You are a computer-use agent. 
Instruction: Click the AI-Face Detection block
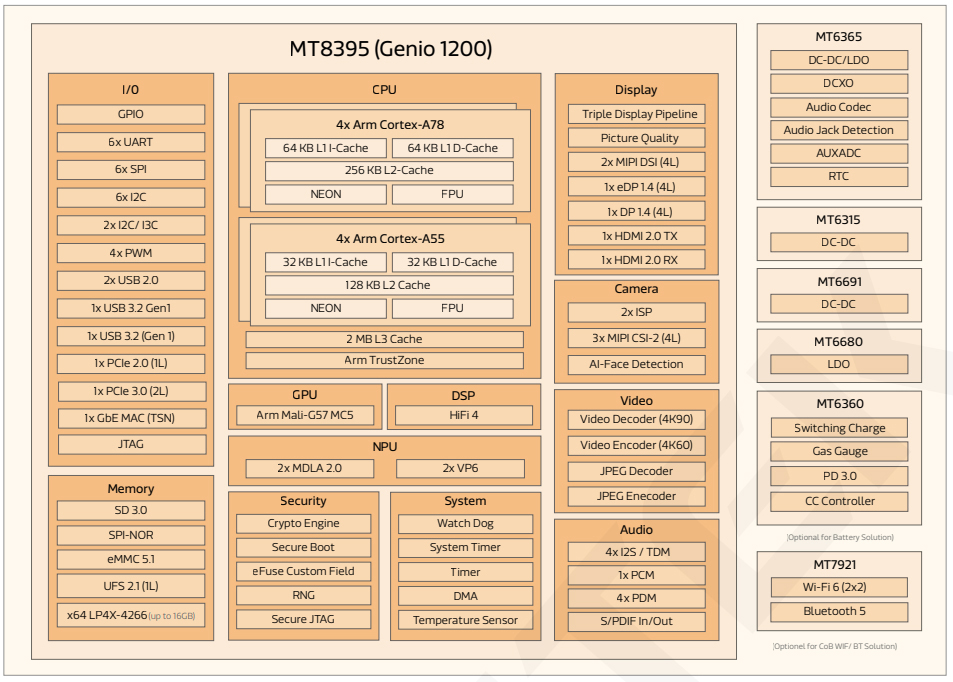pos(636,364)
